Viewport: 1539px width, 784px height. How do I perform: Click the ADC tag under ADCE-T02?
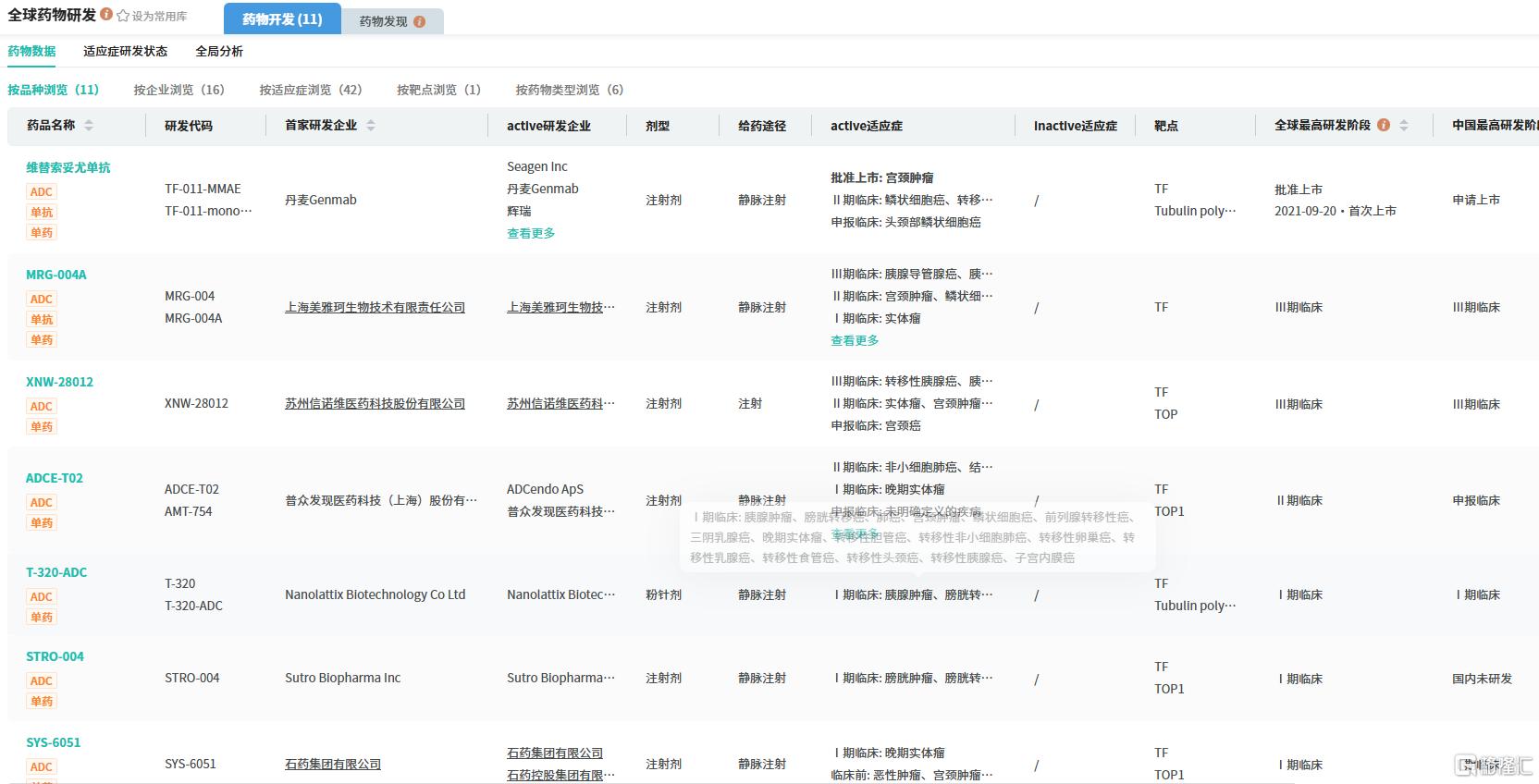point(42,502)
